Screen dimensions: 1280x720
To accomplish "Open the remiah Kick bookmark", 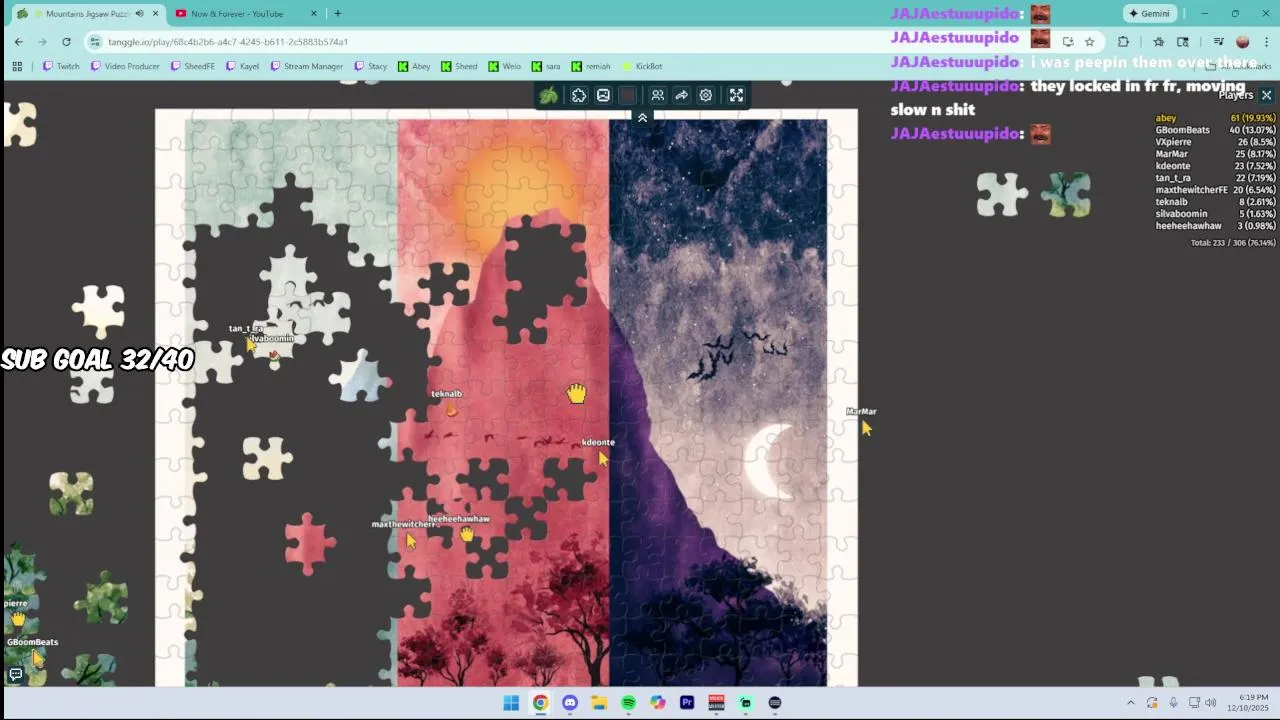I will (x=591, y=66).
